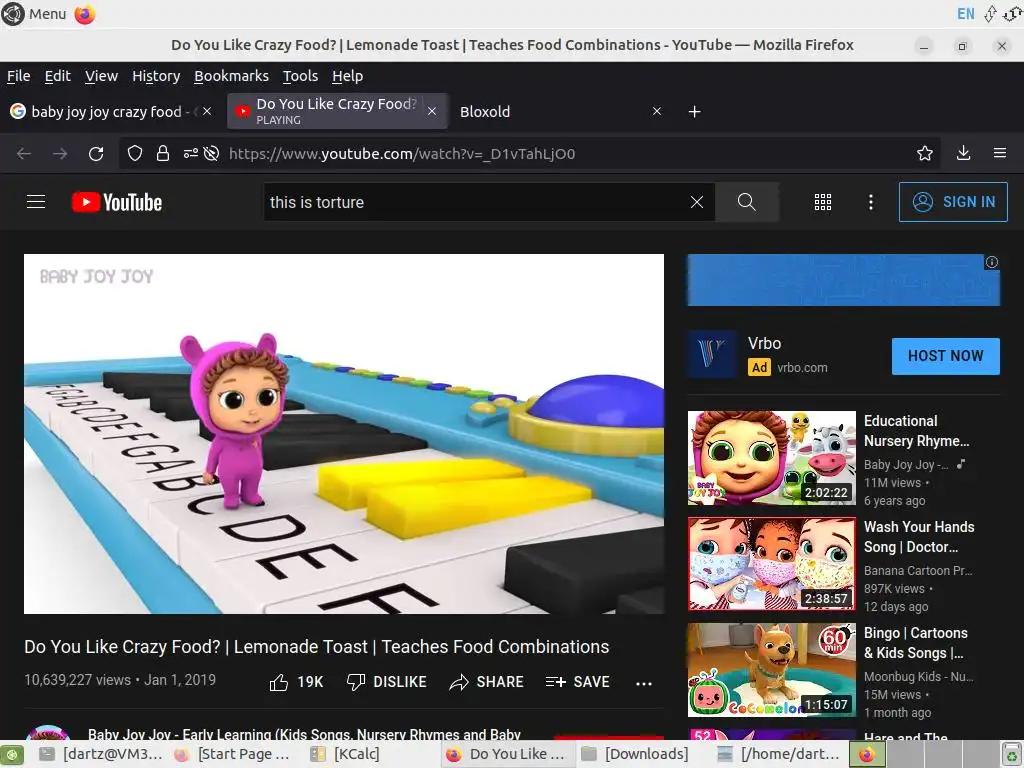Open the Help menu
Screen dimensions: 1024x768
point(347,76)
